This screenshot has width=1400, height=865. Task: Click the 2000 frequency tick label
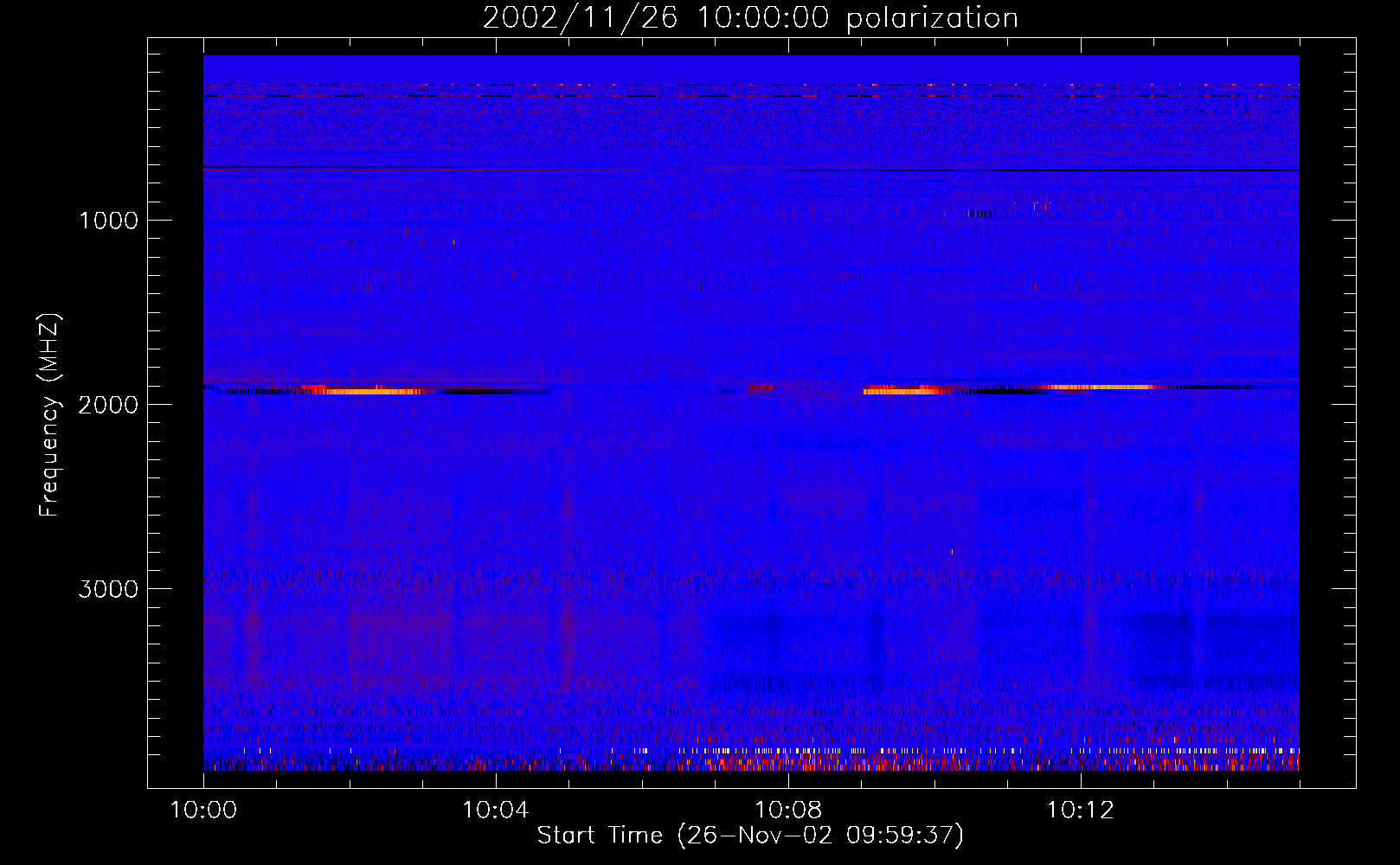pos(108,405)
